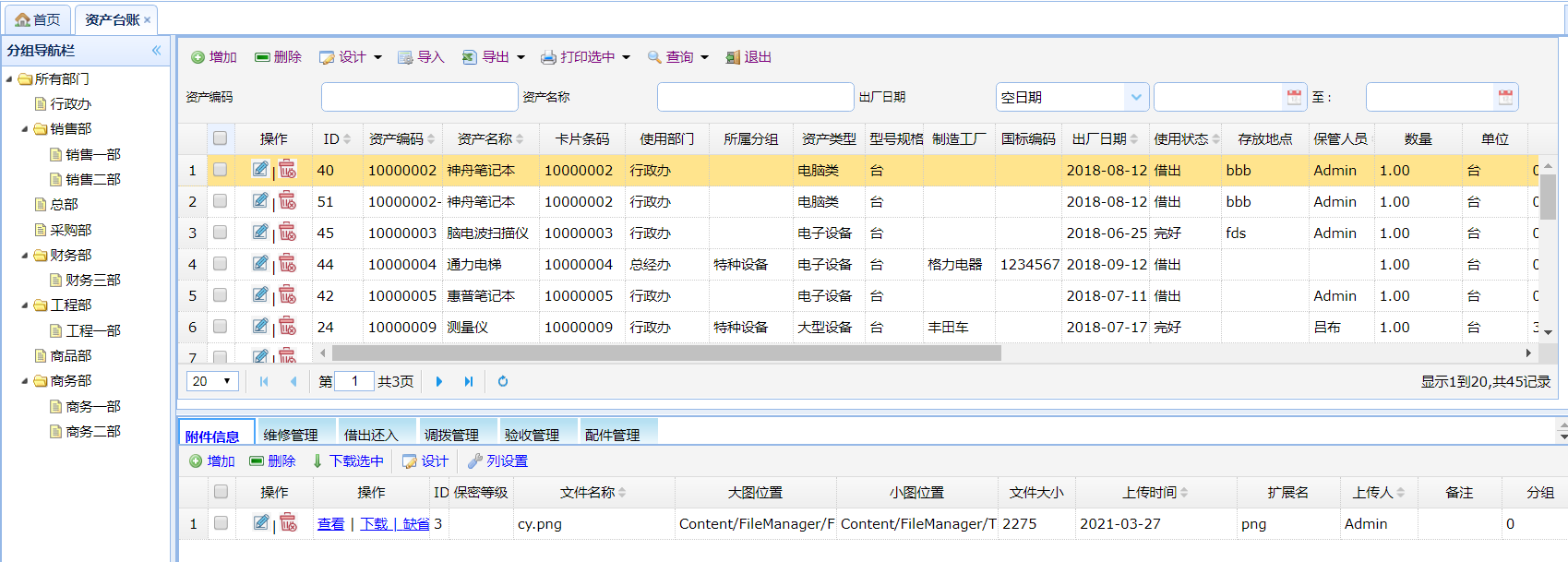Image resolution: width=1568 pixels, height=562 pixels.
Task: Open the 空日期 date type dropdown
Action: pyautogui.click(x=1136, y=97)
